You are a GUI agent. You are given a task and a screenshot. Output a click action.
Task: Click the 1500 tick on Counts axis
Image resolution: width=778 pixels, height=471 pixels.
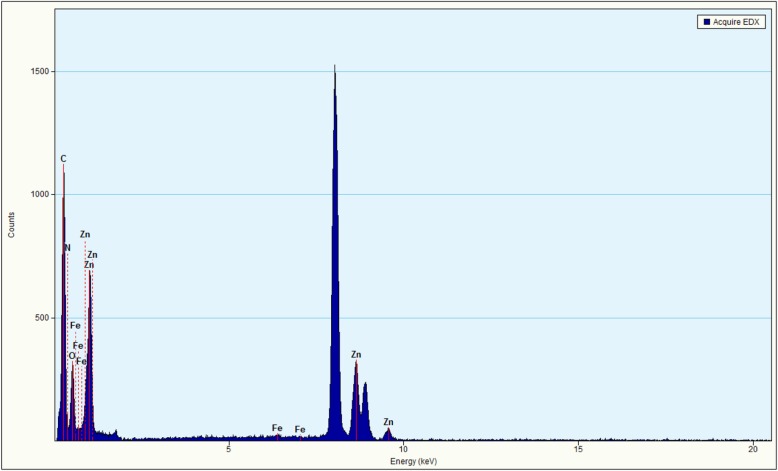(x=40, y=72)
